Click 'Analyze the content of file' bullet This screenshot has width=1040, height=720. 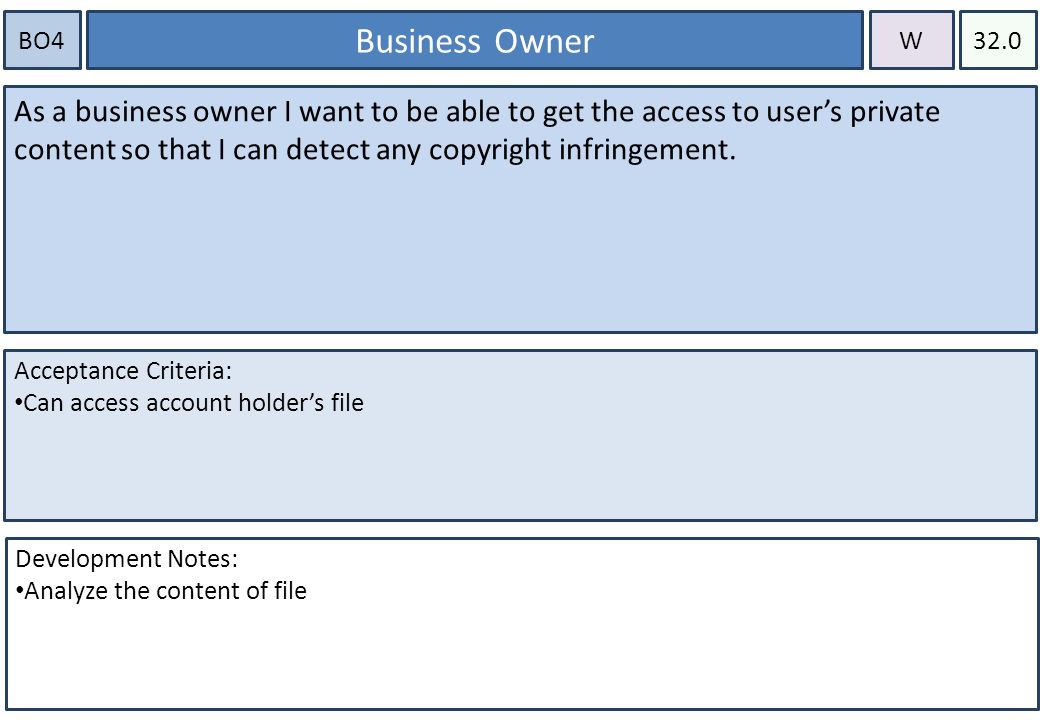coord(161,591)
